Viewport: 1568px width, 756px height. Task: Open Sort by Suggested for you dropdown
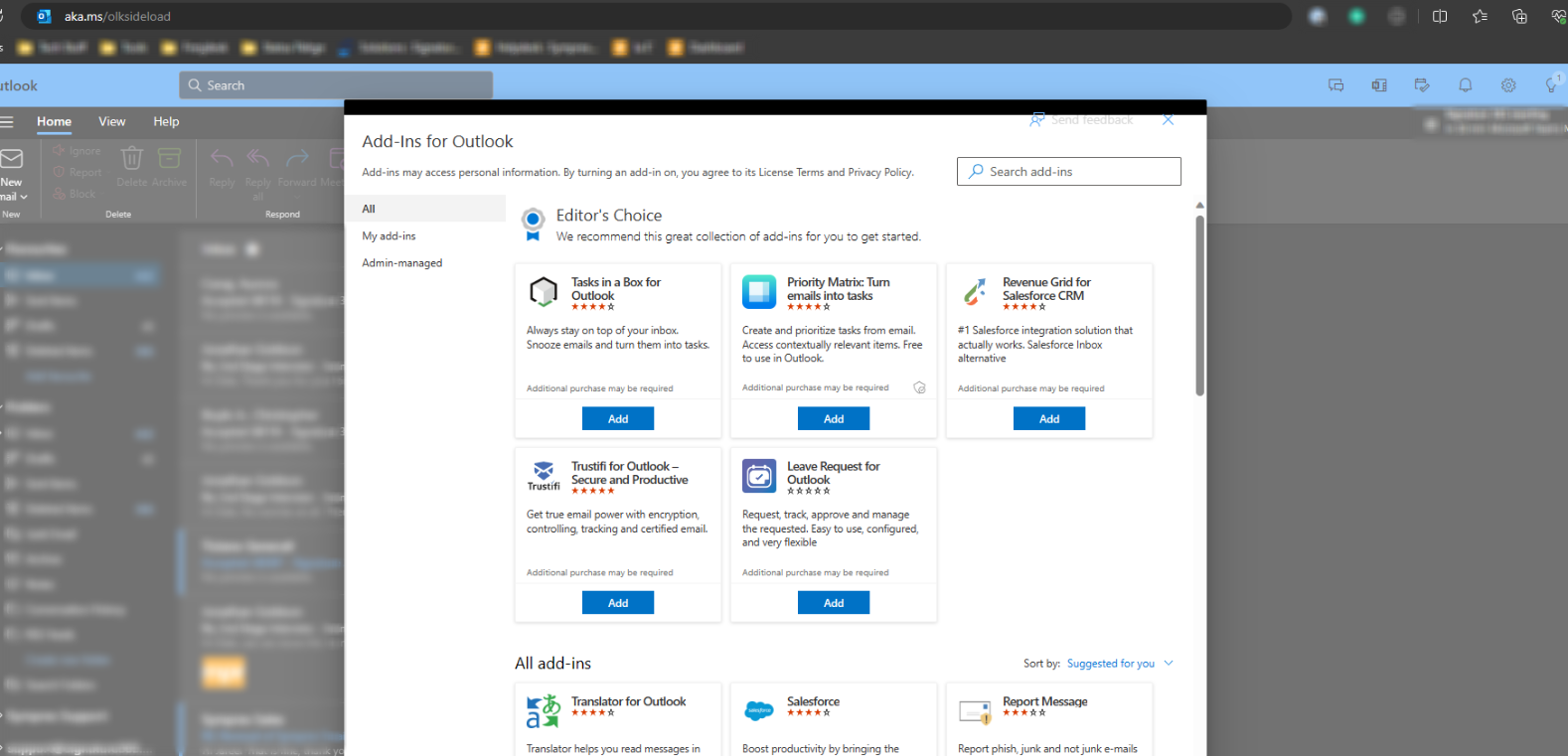click(x=1120, y=664)
